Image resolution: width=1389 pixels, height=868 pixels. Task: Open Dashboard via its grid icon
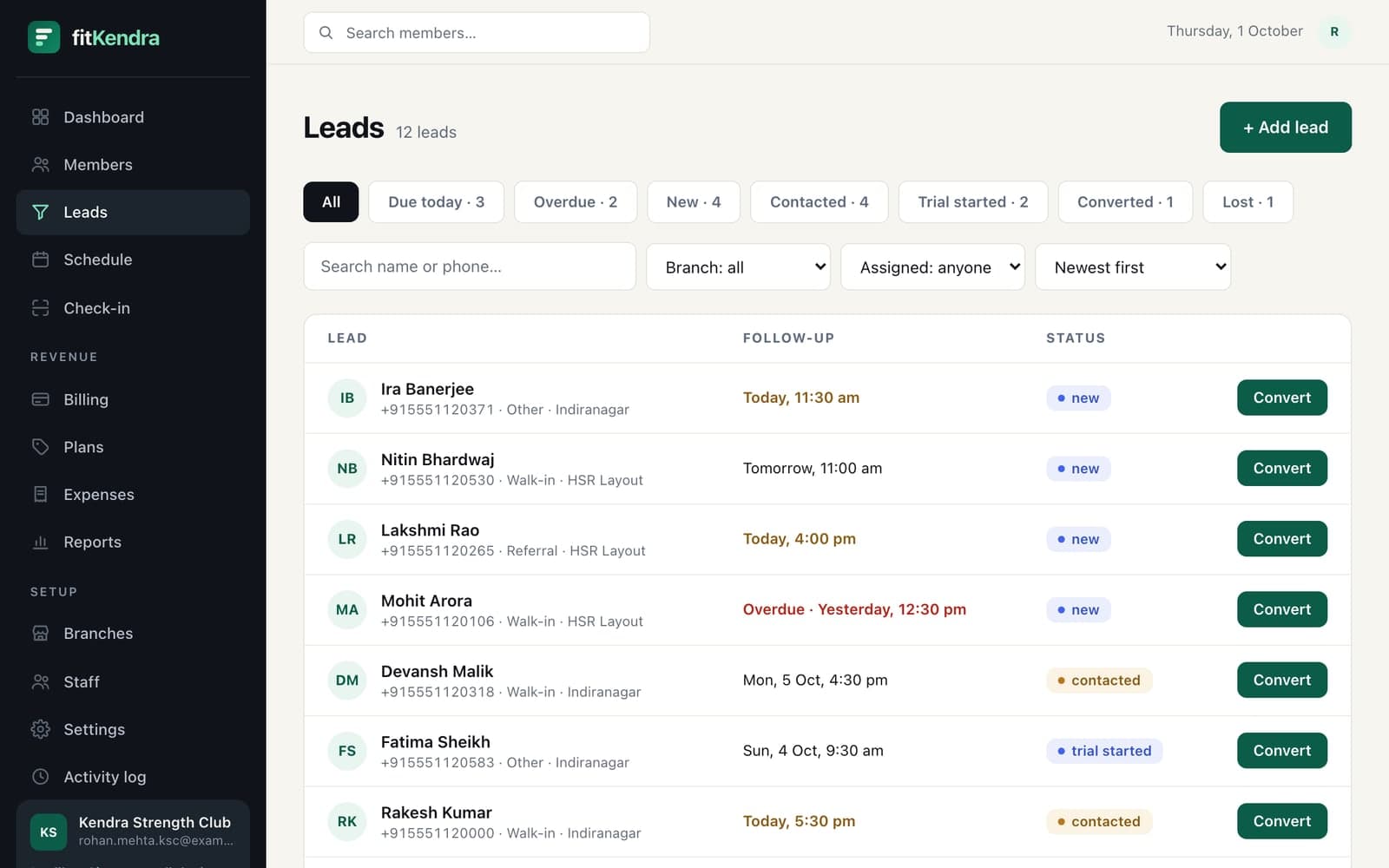41,117
